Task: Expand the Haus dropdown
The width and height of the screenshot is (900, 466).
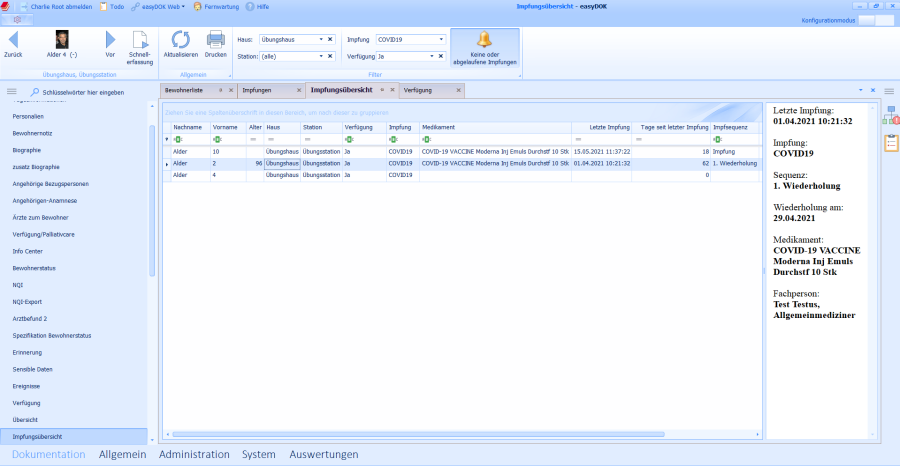Action: (330, 40)
